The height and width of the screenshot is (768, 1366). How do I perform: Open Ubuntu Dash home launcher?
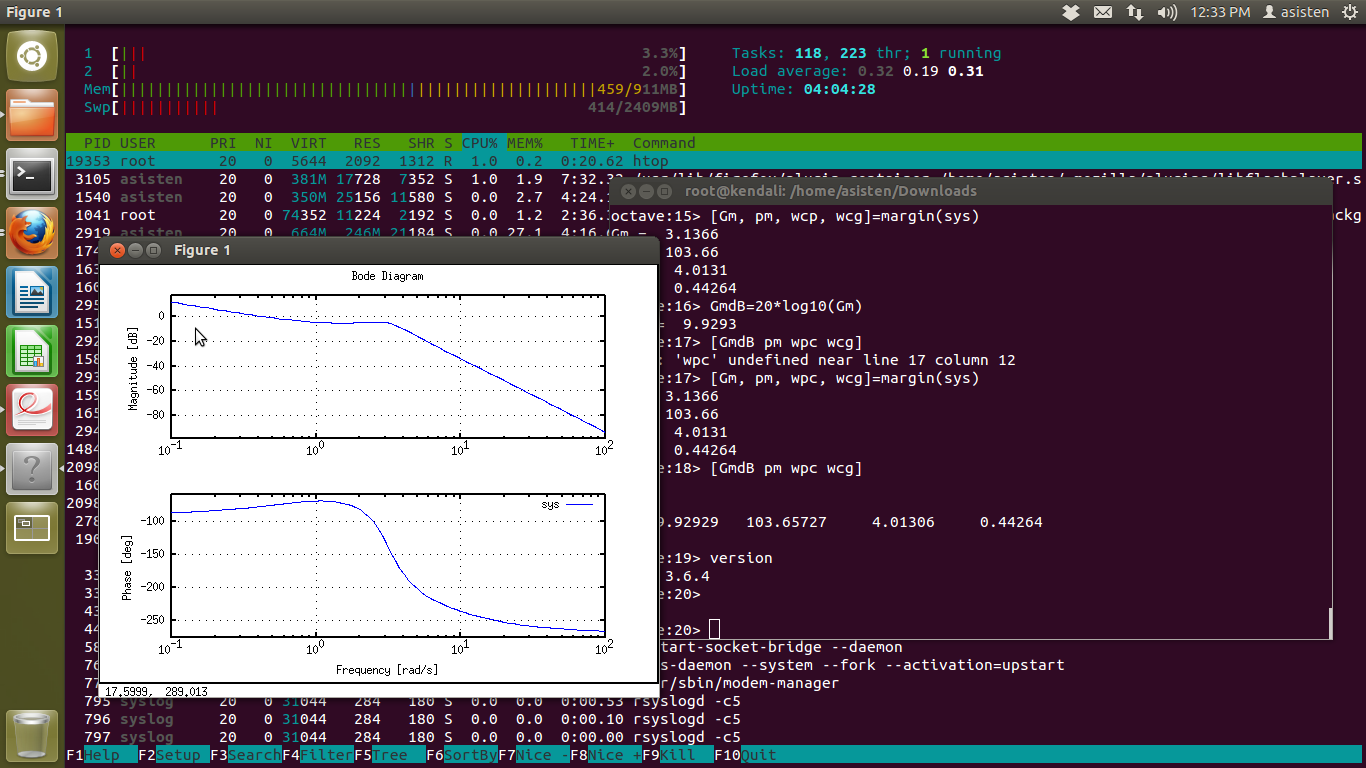[32, 56]
